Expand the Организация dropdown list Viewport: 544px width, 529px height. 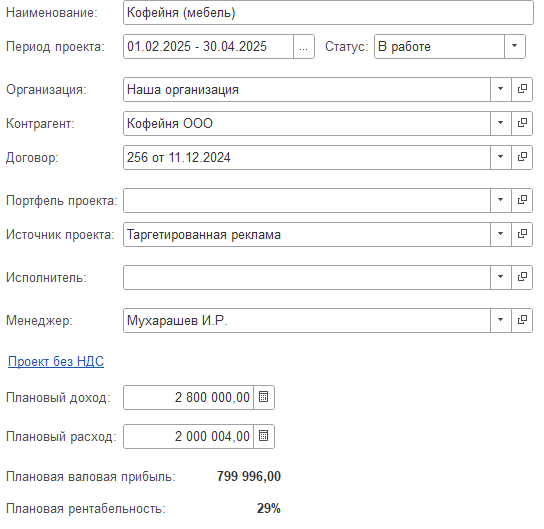tap(501, 89)
